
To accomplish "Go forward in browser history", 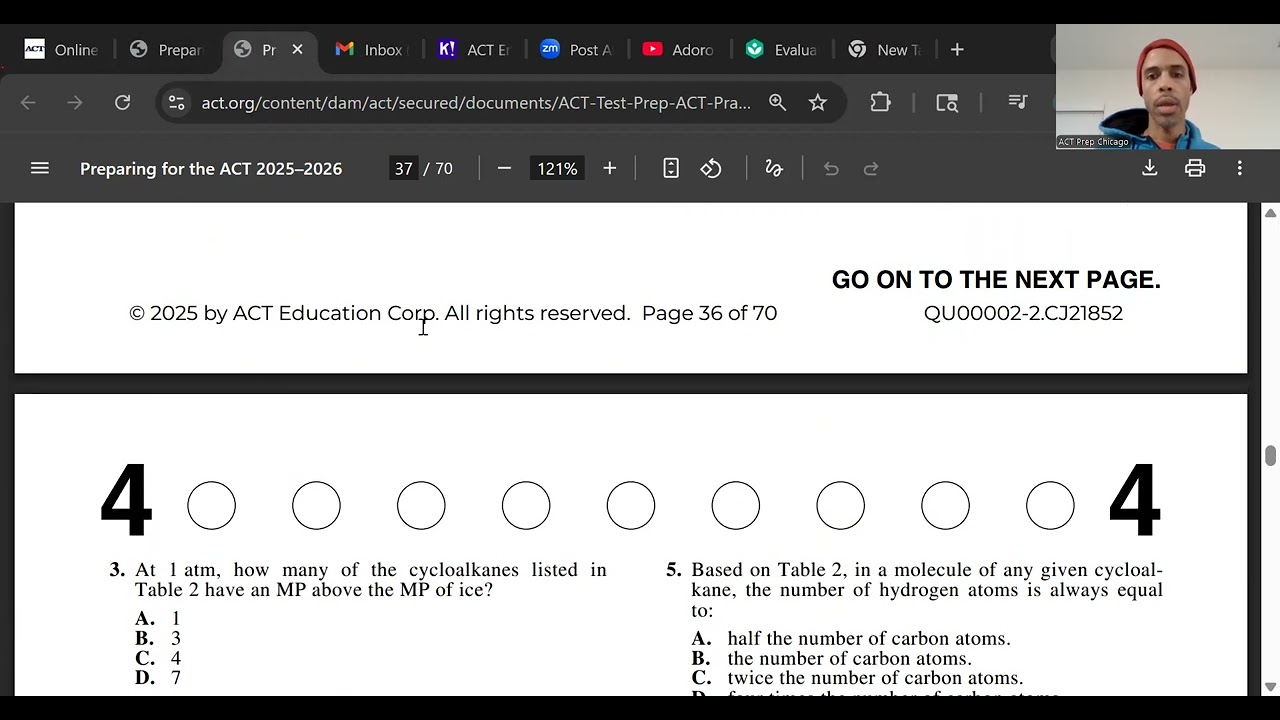I will (x=75, y=102).
